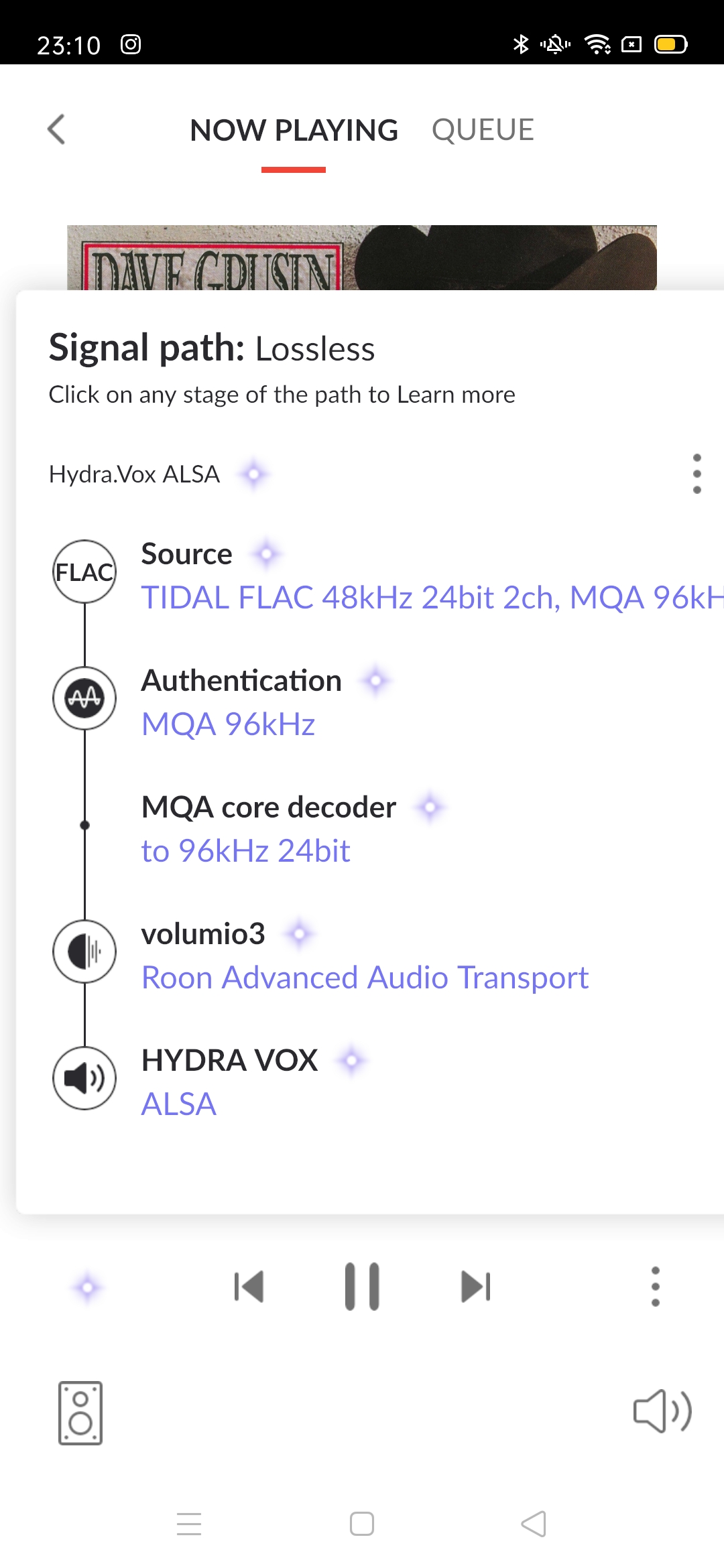Open the three-dot menu beside playback controls
Image resolution: width=724 pixels, height=1568 pixels.
coord(656,1287)
